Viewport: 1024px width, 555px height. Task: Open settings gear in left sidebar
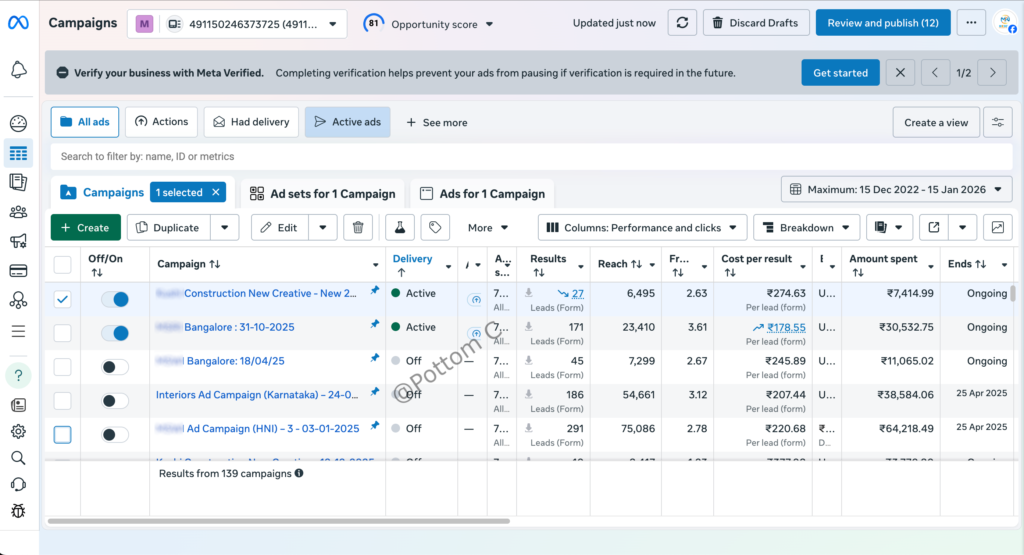pyautogui.click(x=18, y=431)
